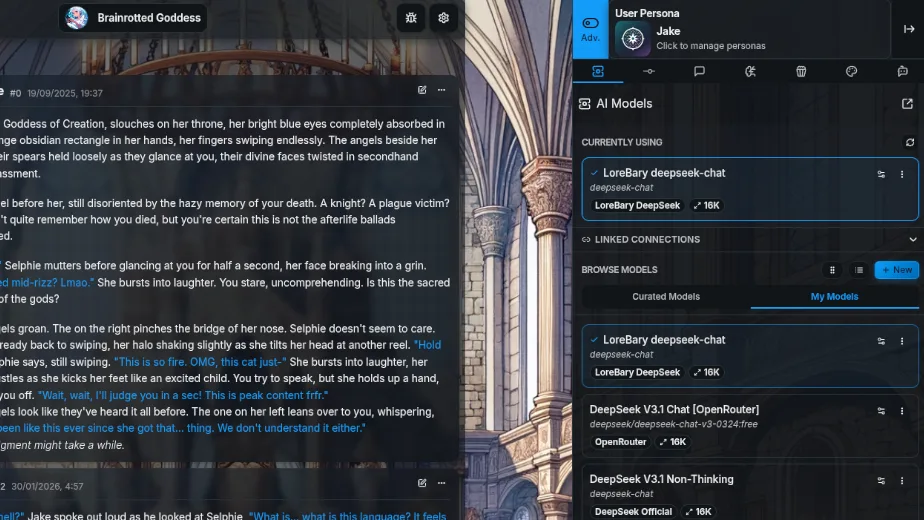The width and height of the screenshot is (924, 520).
Task: Adjust settings of currently used LoreBary deepseek-chat
Action: pos(881,174)
